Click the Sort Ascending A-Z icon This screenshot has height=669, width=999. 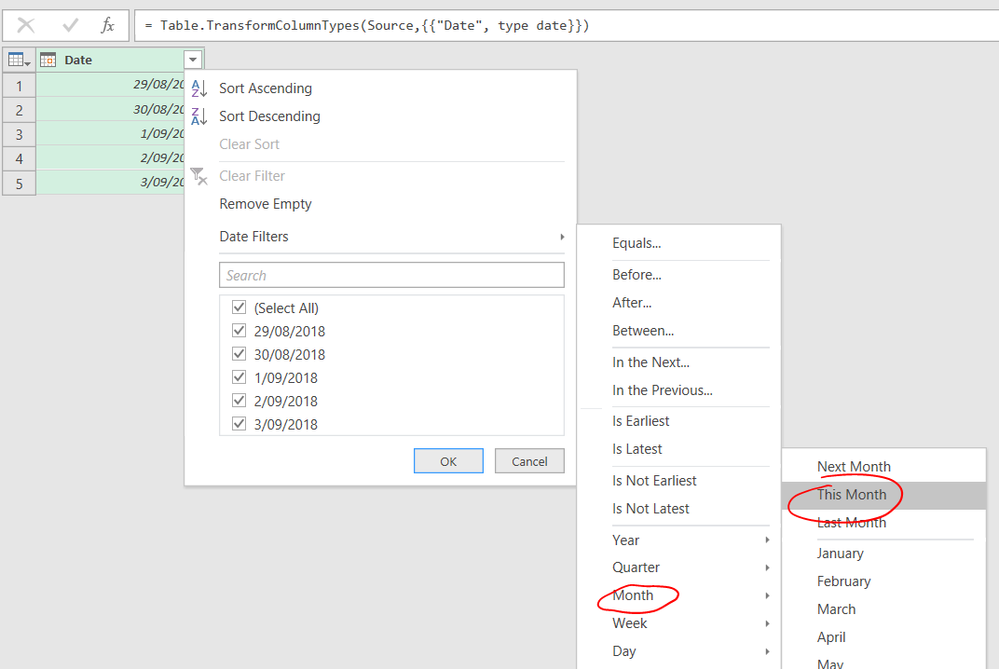pyautogui.click(x=199, y=89)
